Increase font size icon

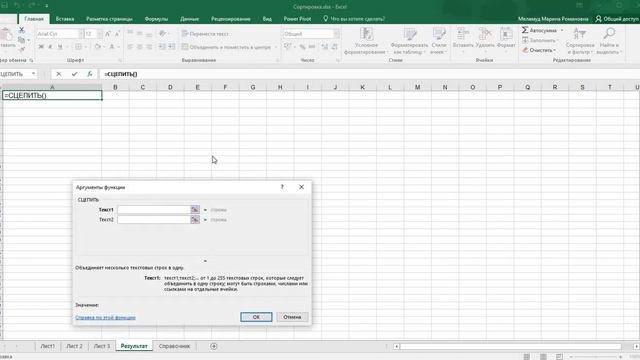[108, 34]
